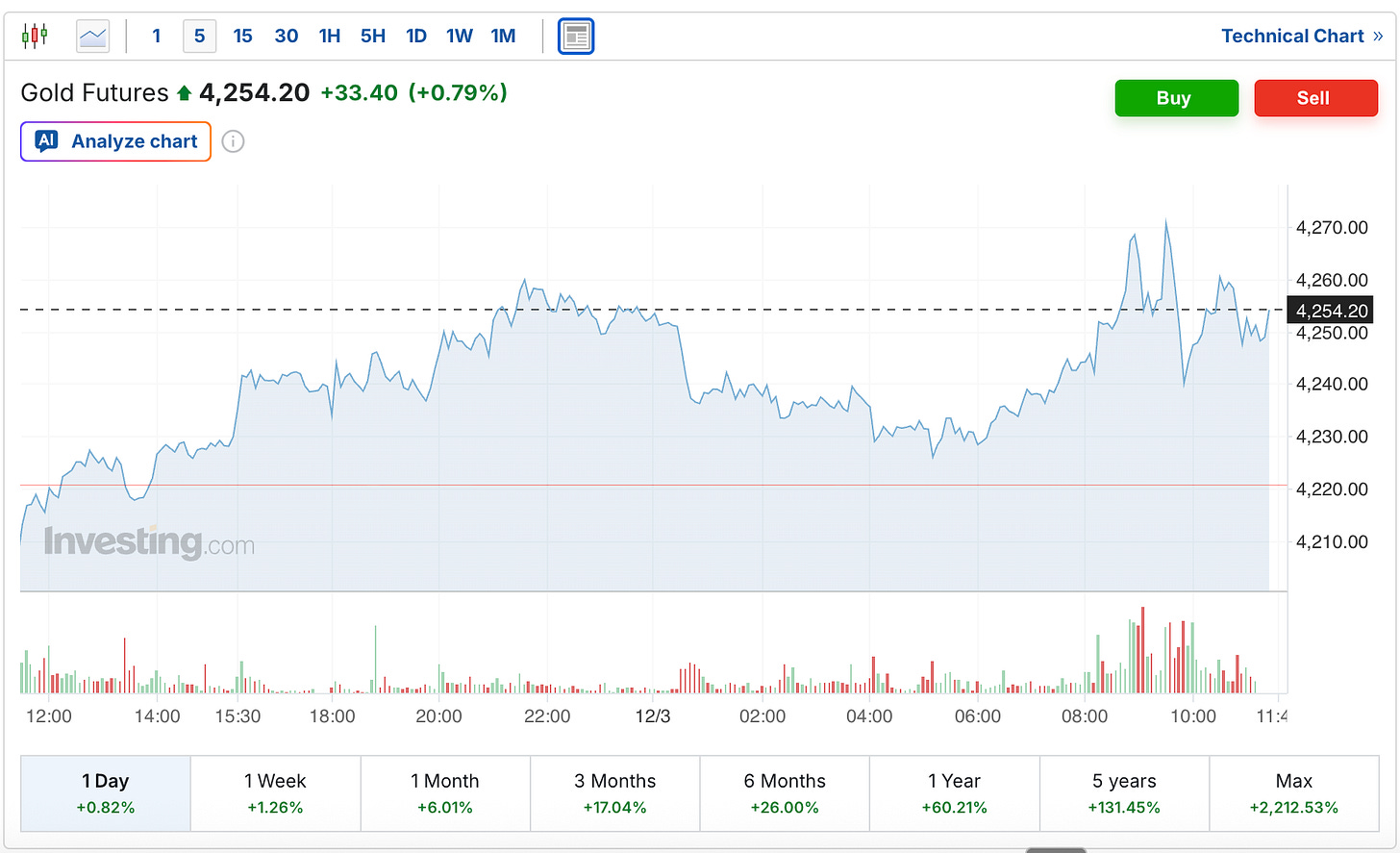The width and height of the screenshot is (1400, 853).
Task: Select the 15 minute interval
Action: 242,37
